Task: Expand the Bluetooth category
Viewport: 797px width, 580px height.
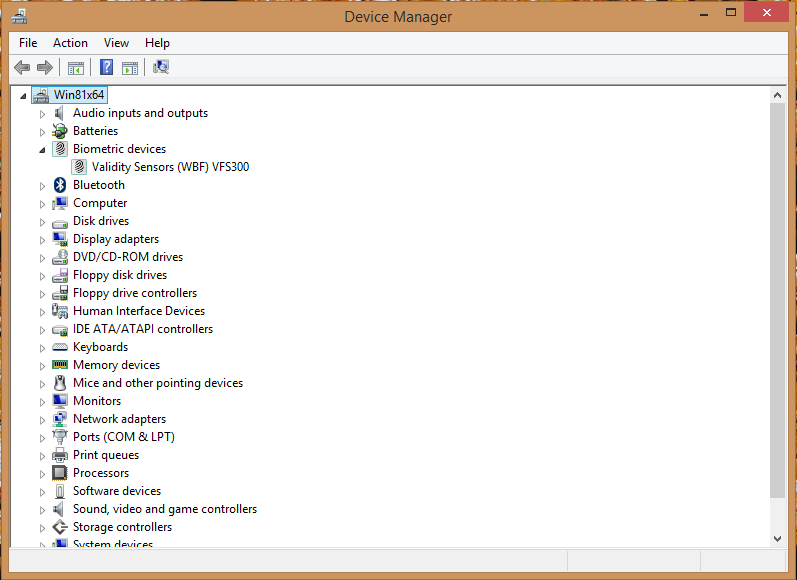Action: pyautogui.click(x=42, y=186)
